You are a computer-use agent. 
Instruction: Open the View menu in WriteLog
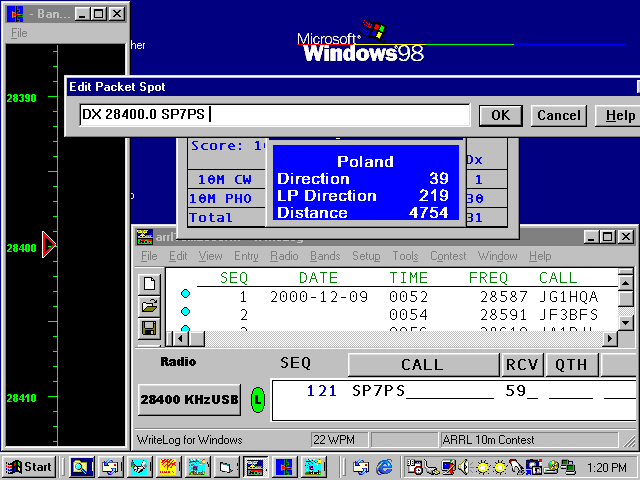tap(210, 256)
